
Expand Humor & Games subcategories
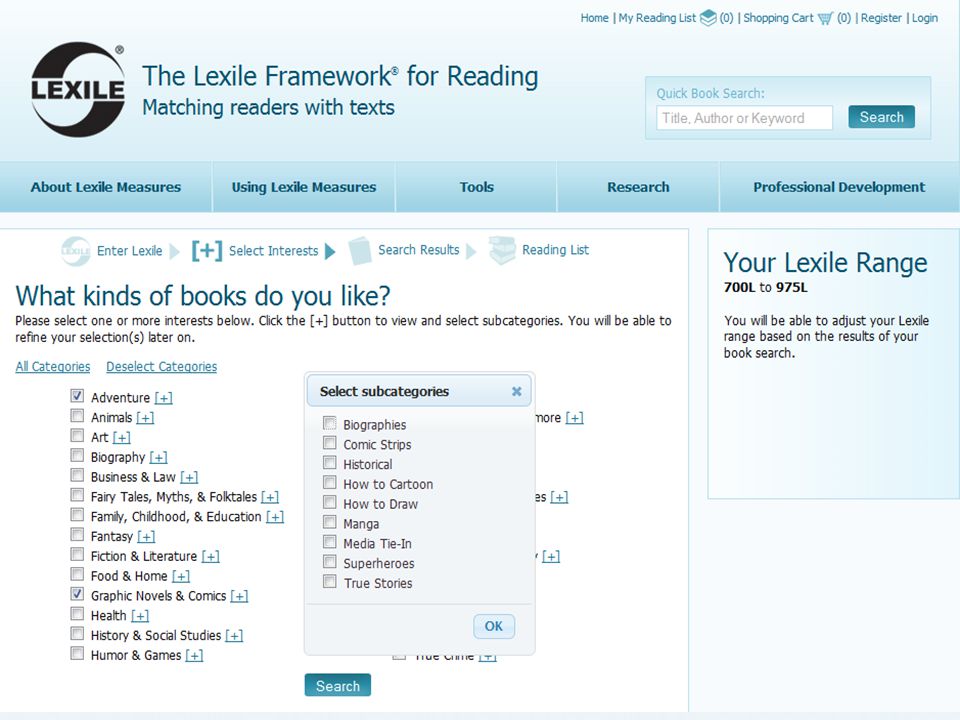195,655
